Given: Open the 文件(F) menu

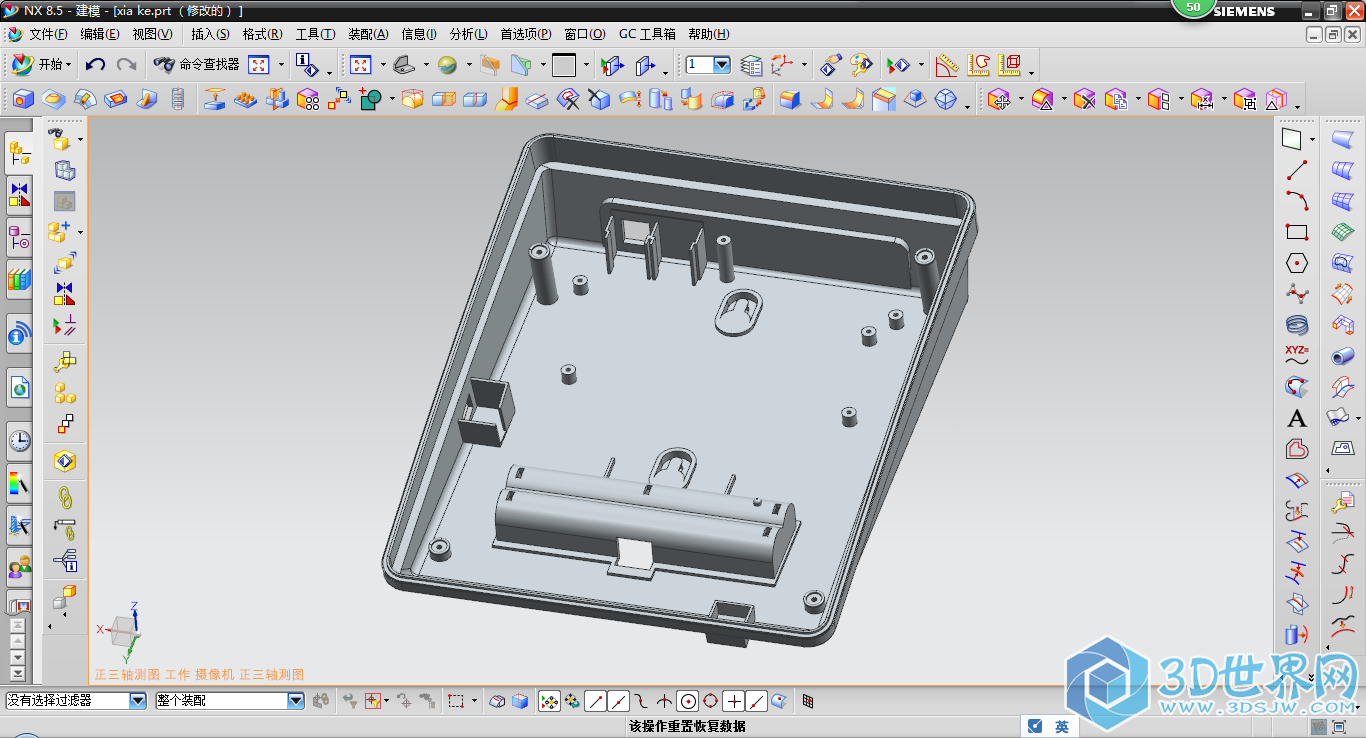Looking at the screenshot, I should [x=49, y=34].
